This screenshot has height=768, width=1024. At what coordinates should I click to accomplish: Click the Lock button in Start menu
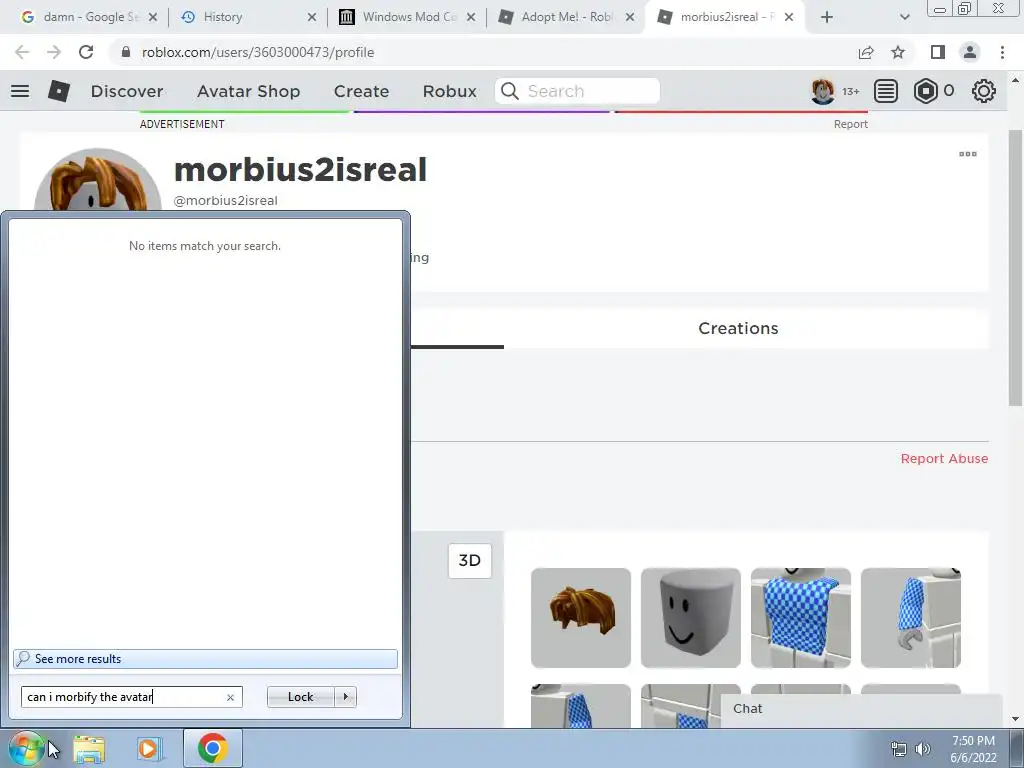(300, 697)
